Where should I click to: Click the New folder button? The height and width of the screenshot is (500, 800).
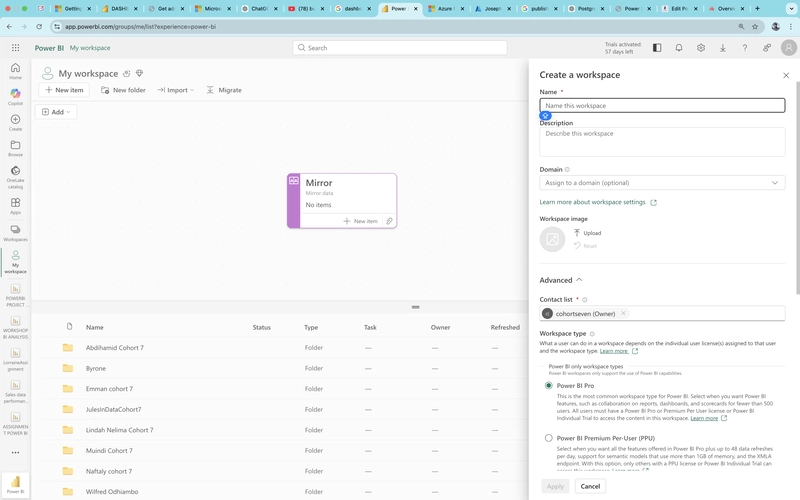(123, 90)
